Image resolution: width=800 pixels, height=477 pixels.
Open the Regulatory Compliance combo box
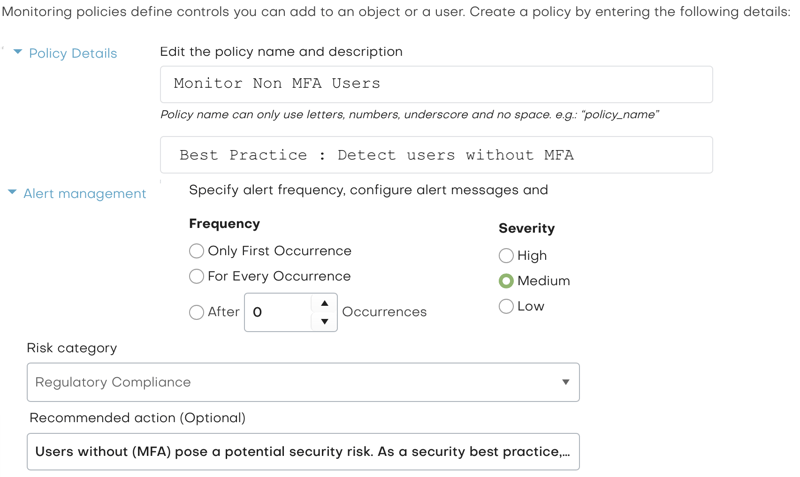[x=303, y=382]
